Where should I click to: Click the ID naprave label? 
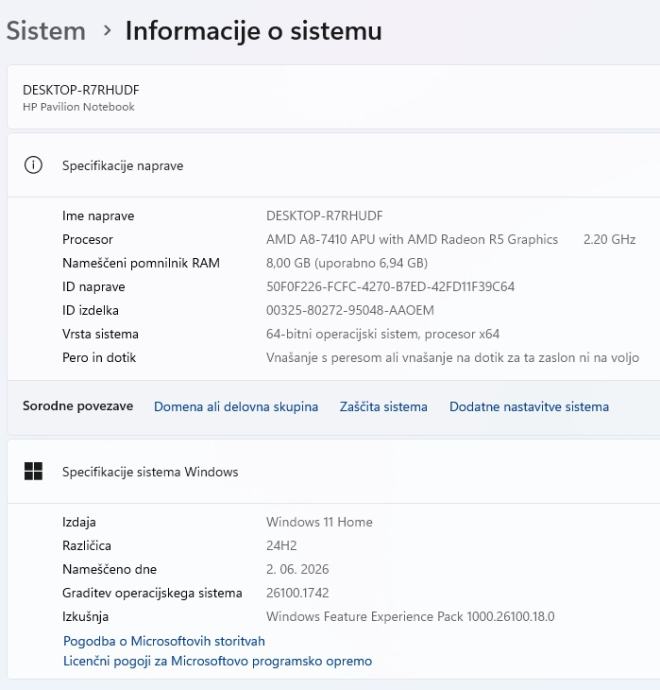pyautogui.click(x=94, y=286)
